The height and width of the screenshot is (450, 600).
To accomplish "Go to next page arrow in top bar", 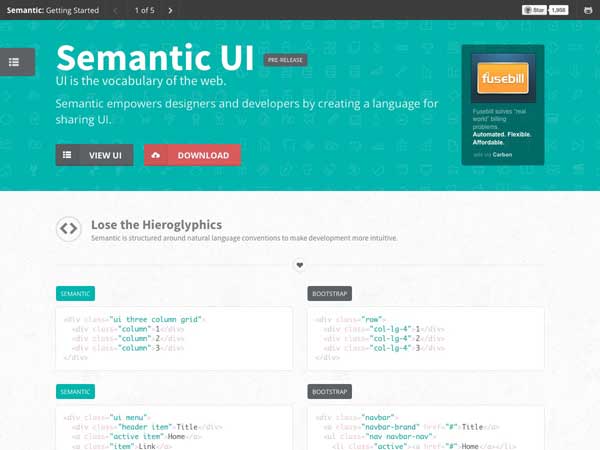I will coord(170,10).
